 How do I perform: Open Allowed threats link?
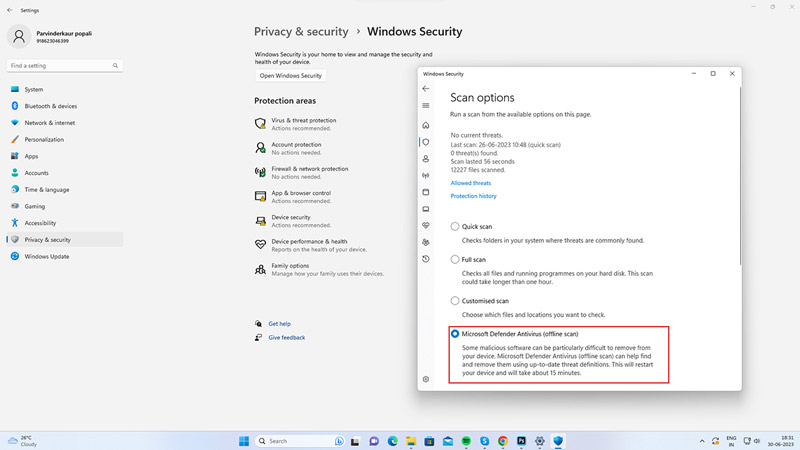(470, 183)
